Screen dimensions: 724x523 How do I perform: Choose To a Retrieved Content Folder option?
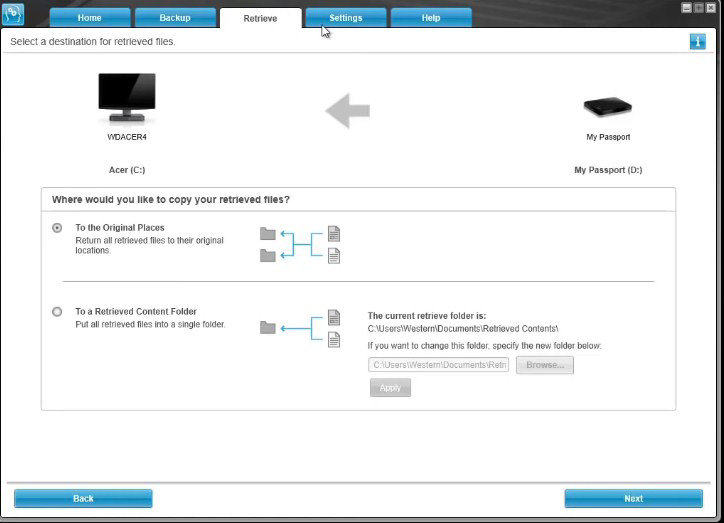tap(57, 312)
